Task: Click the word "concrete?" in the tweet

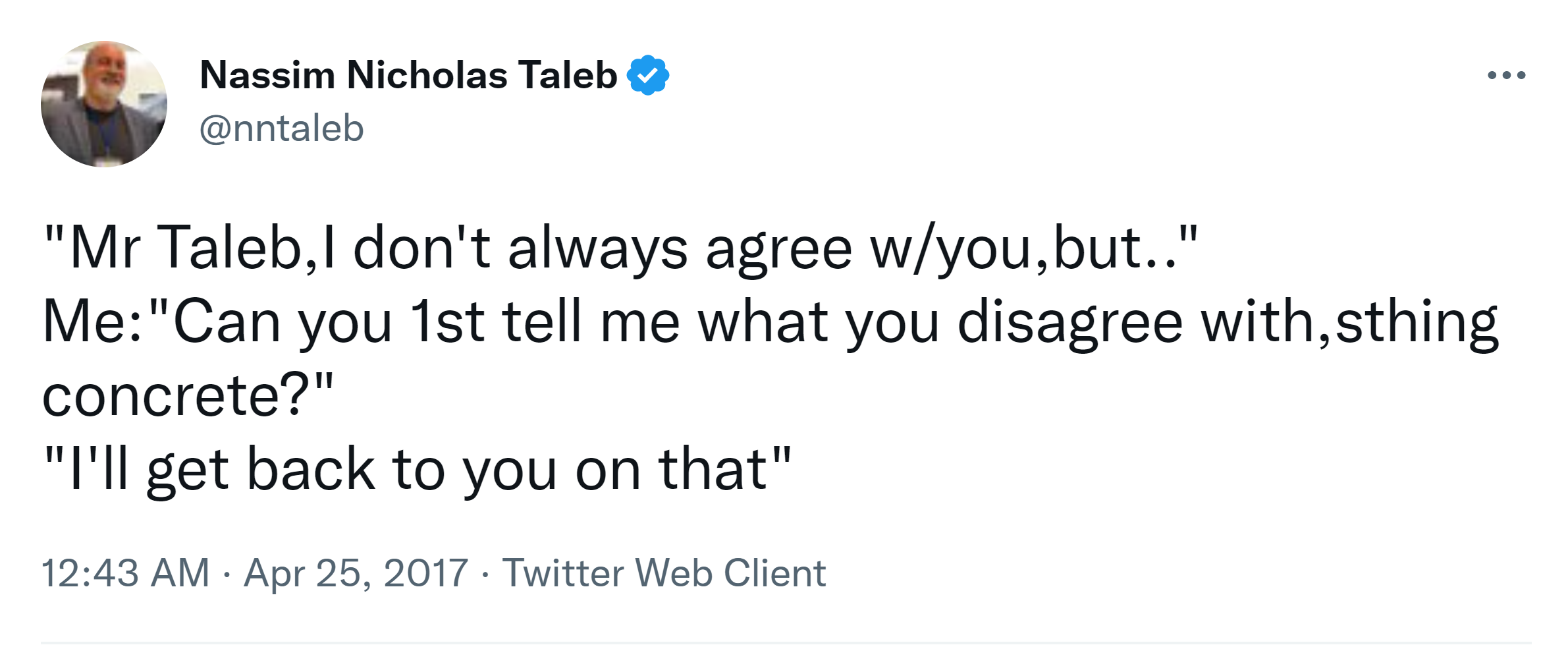Action: tap(188, 396)
